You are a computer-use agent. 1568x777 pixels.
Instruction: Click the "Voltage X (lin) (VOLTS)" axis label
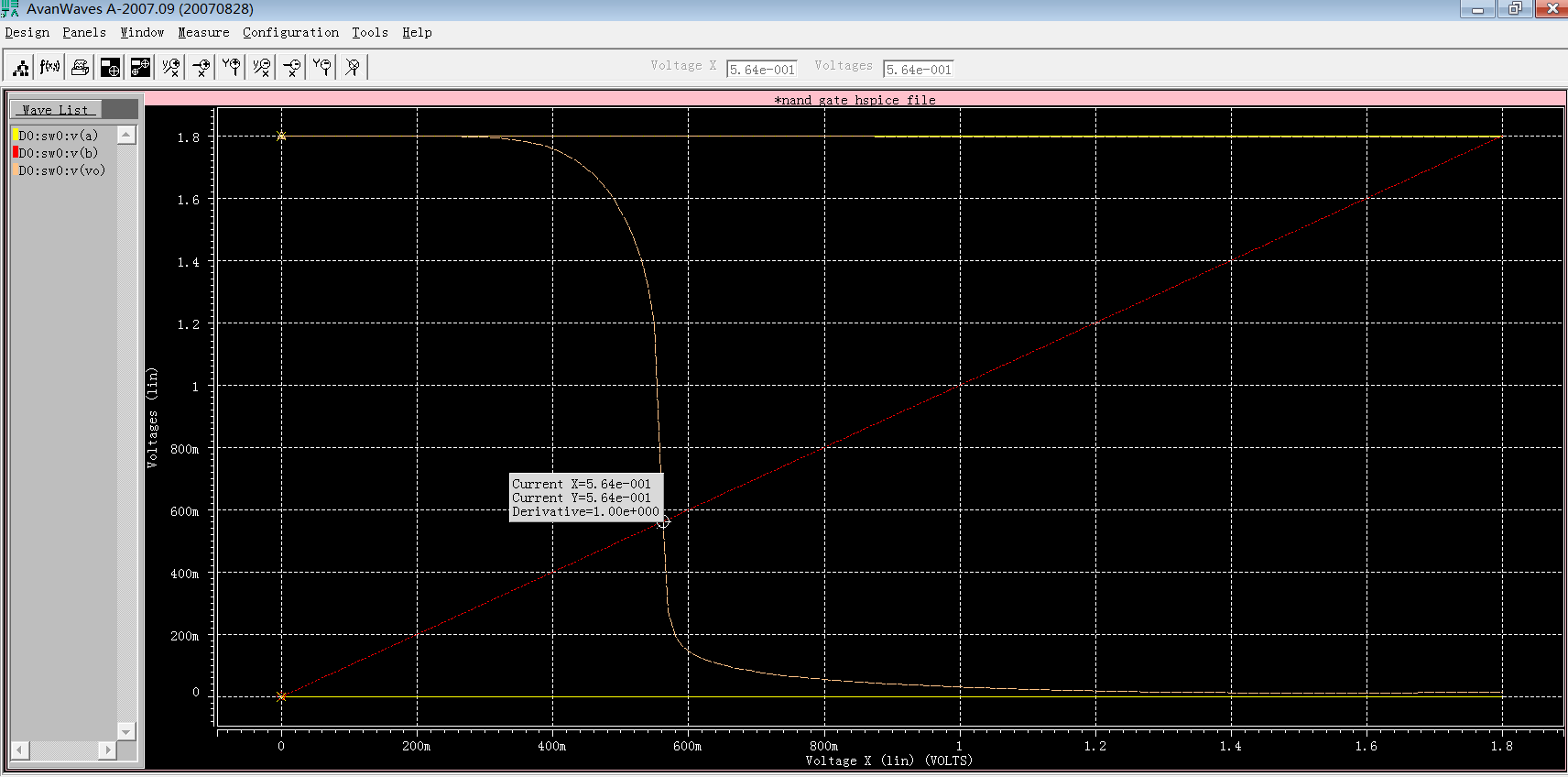888,761
